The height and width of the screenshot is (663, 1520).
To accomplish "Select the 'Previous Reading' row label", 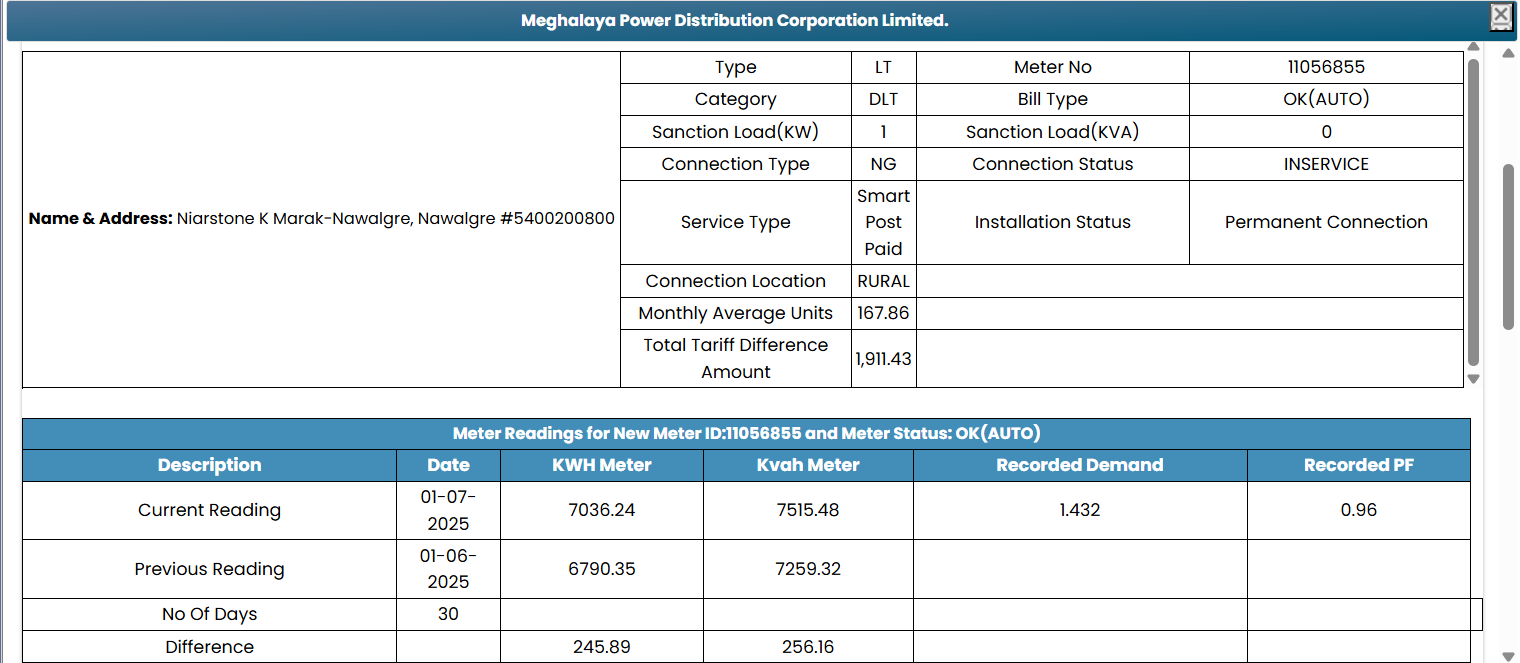I will 209,569.
